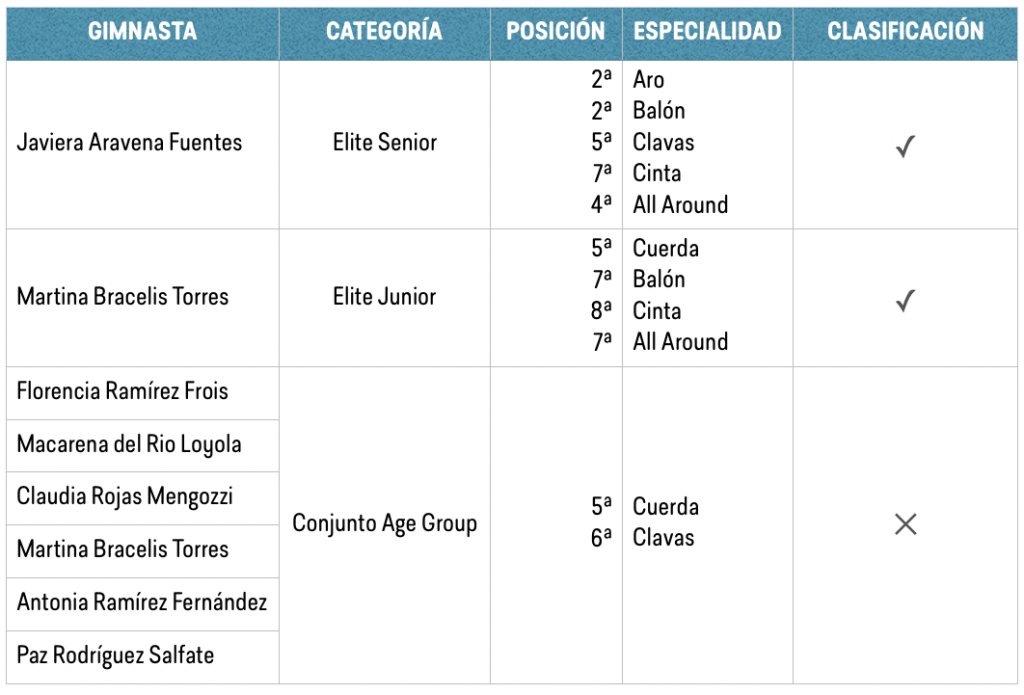Click Martina Bracelis Torres in Elite Junior row
Screen dimensions: 1024x695
tap(123, 297)
